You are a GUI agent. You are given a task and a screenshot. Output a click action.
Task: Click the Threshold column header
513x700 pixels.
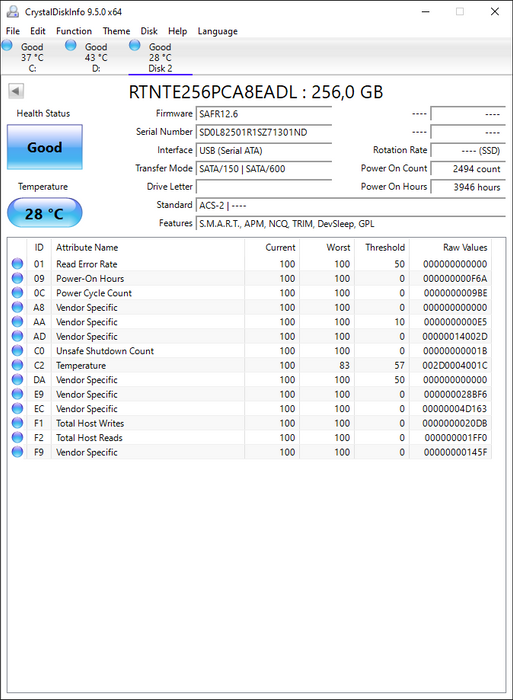click(382, 247)
